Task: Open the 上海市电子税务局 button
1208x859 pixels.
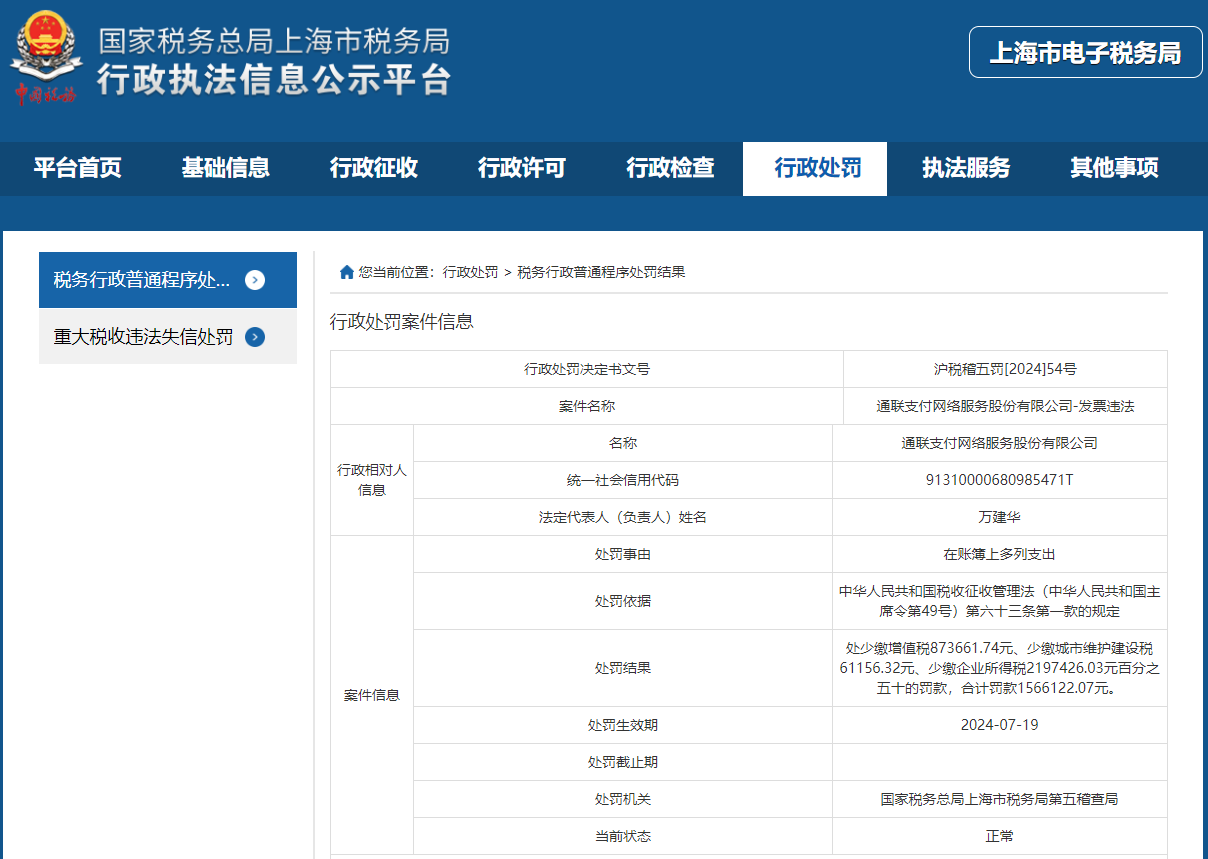Action: pyautogui.click(x=1085, y=52)
